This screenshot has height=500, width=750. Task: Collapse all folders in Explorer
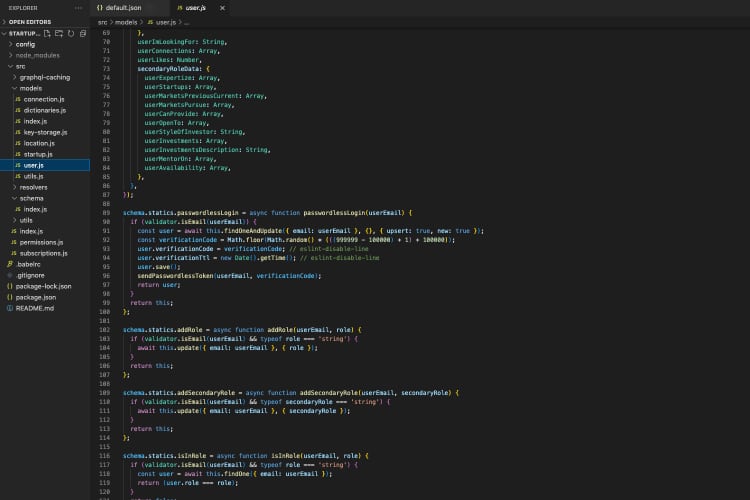coord(82,33)
